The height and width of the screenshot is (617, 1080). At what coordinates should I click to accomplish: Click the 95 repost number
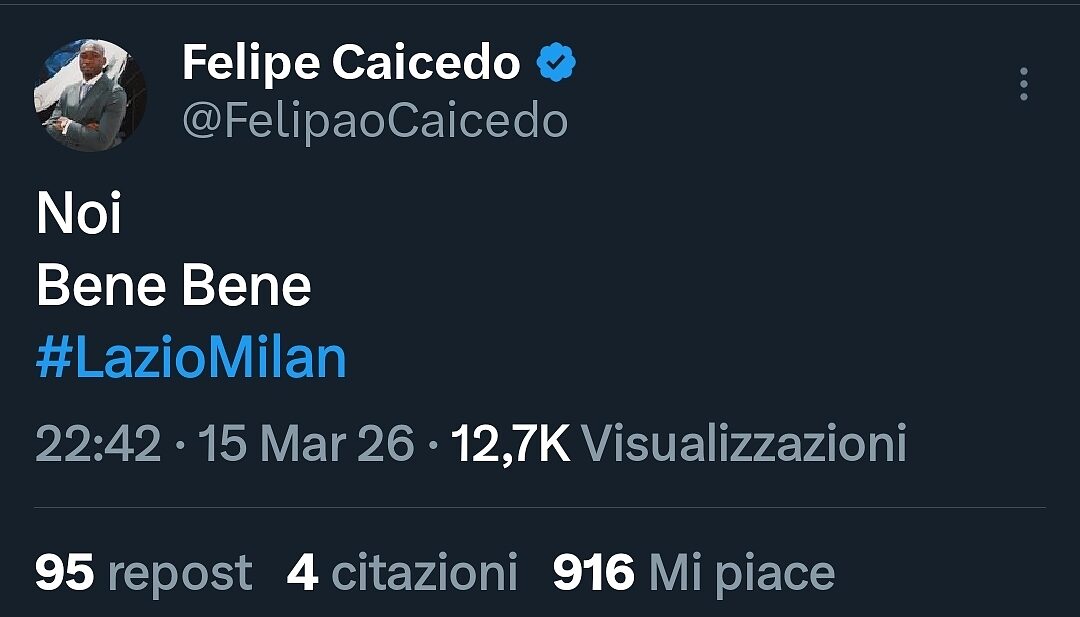coord(64,573)
